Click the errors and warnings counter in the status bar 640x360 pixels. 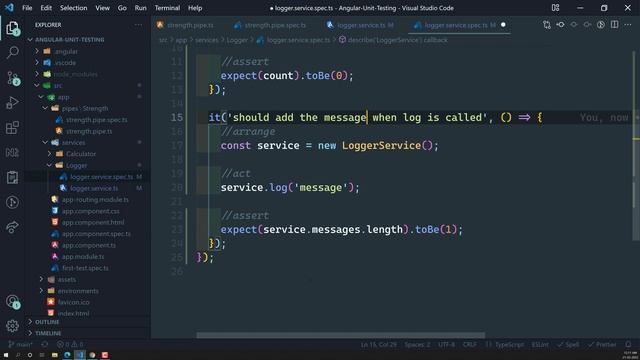[70, 344]
